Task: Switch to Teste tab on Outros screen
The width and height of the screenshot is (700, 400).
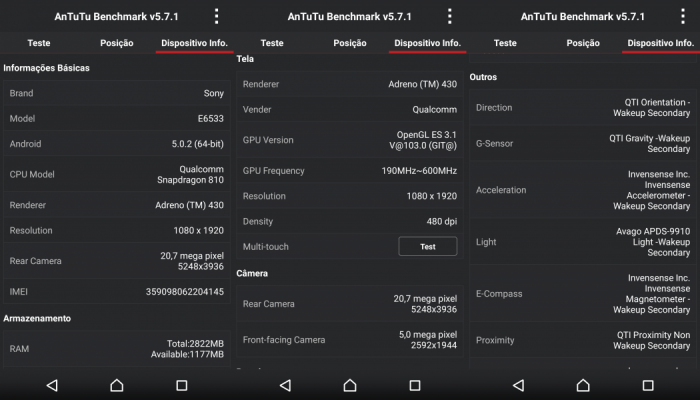Action: click(505, 43)
